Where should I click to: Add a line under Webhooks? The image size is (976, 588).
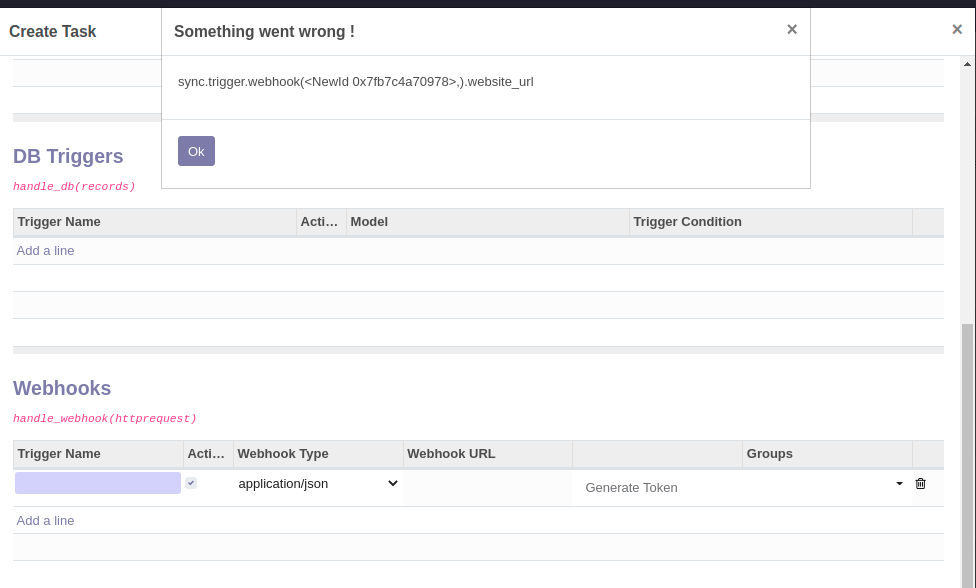pyautogui.click(x=45, y=520)
